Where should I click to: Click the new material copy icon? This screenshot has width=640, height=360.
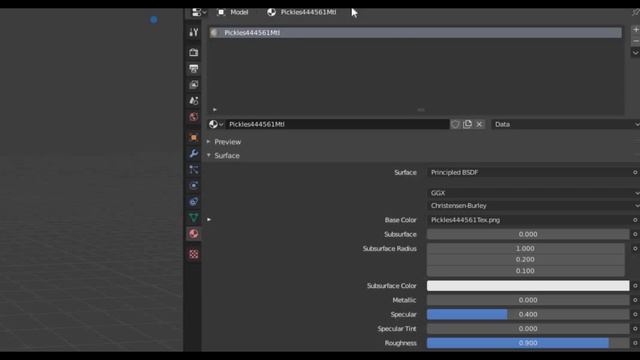pos(467,124)
